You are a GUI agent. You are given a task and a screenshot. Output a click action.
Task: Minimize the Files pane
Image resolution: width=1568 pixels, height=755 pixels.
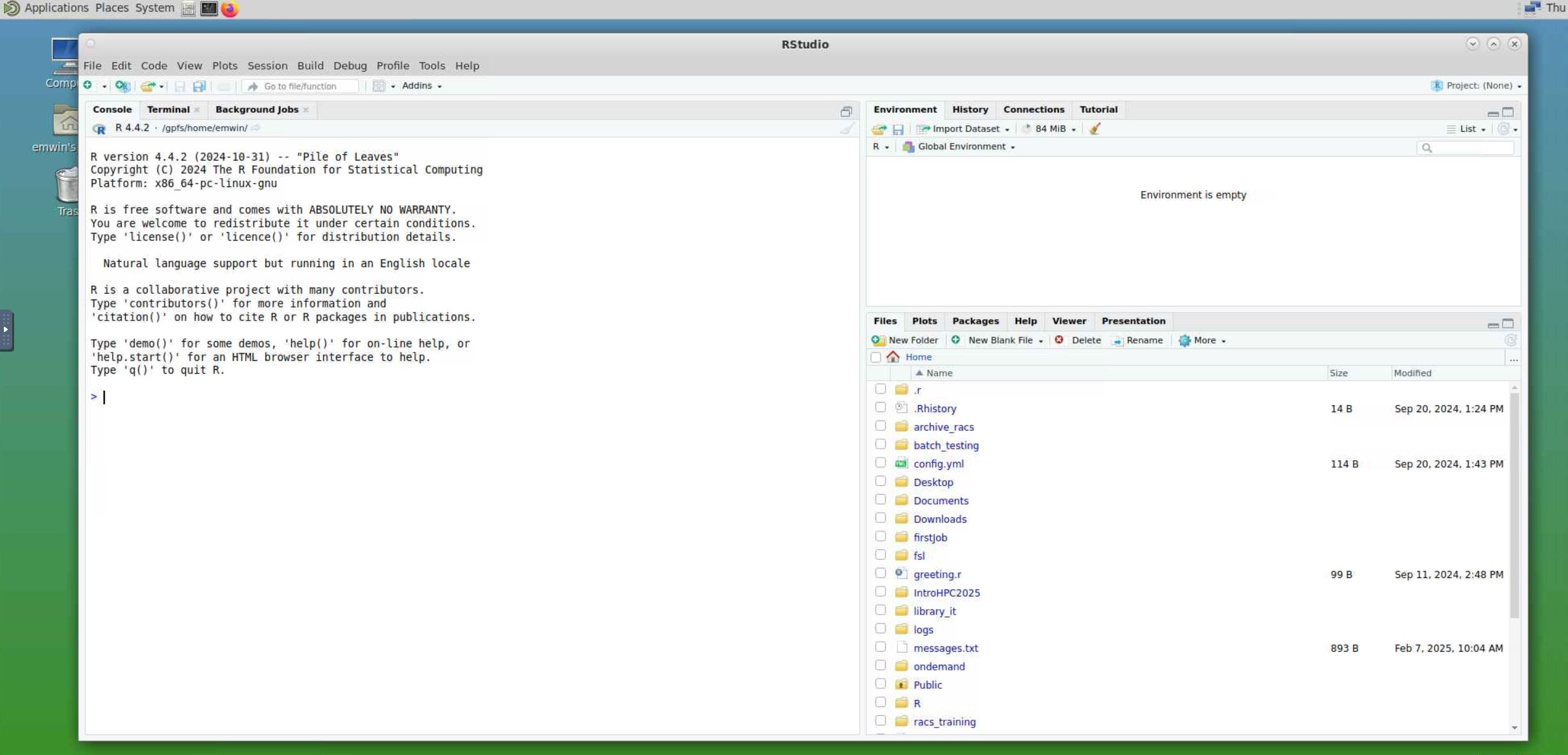point(1493,324)
